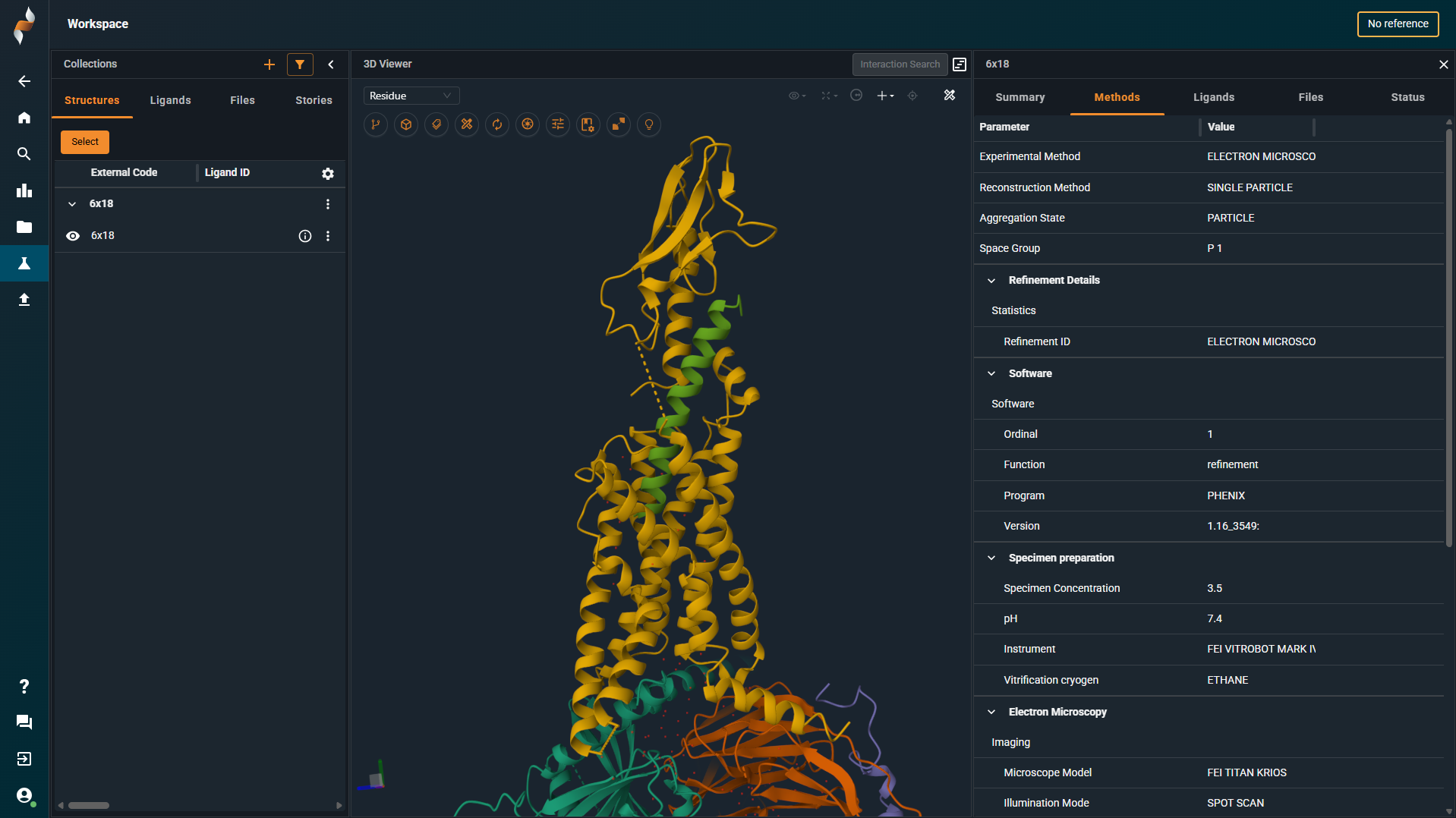Collapse the Electron Microscopy section
The width and height of the screenshot is (1456, 818).
pyautogui.click(x=991, y=712)
